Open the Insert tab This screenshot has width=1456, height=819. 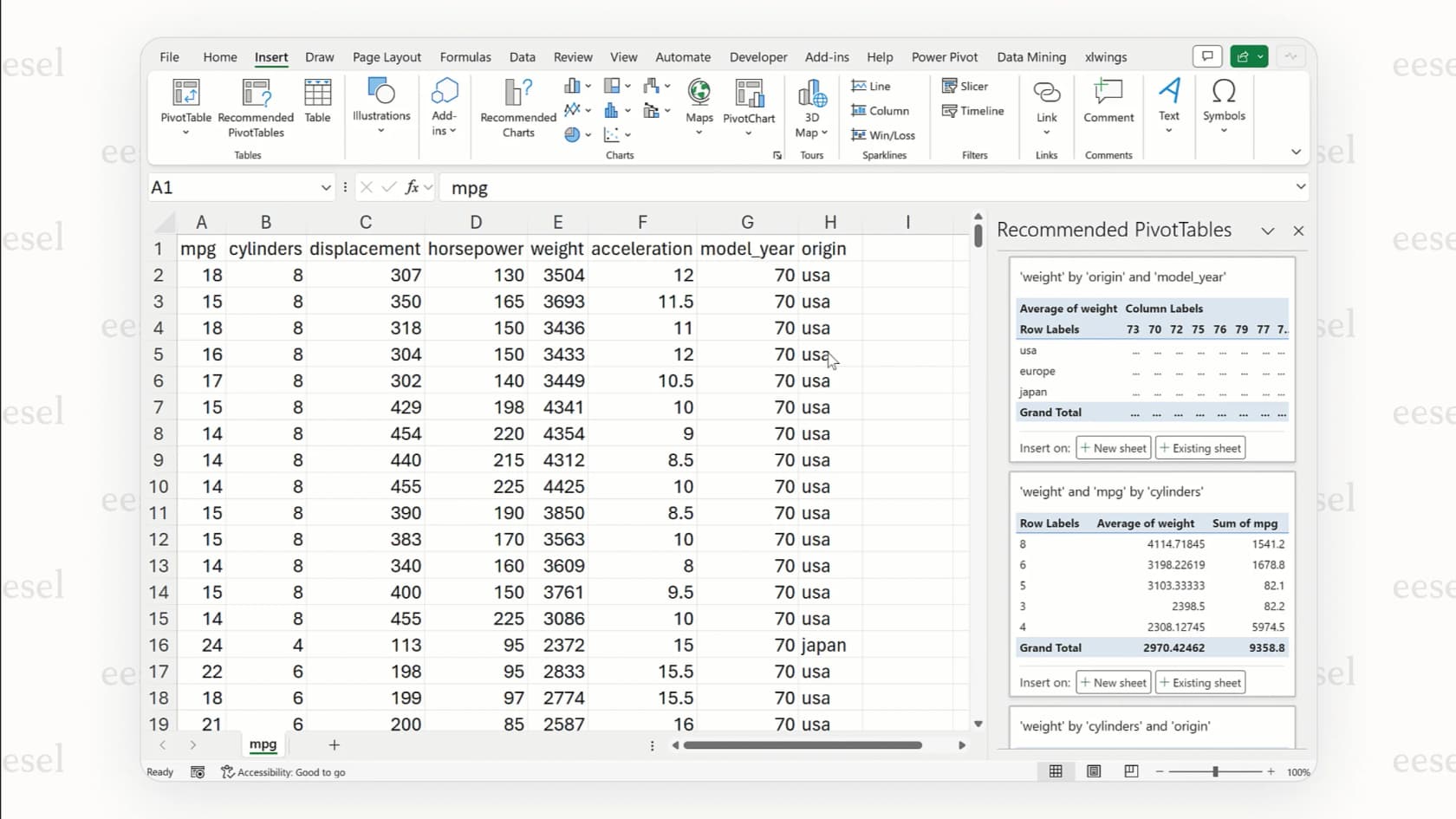click(271, 57)
